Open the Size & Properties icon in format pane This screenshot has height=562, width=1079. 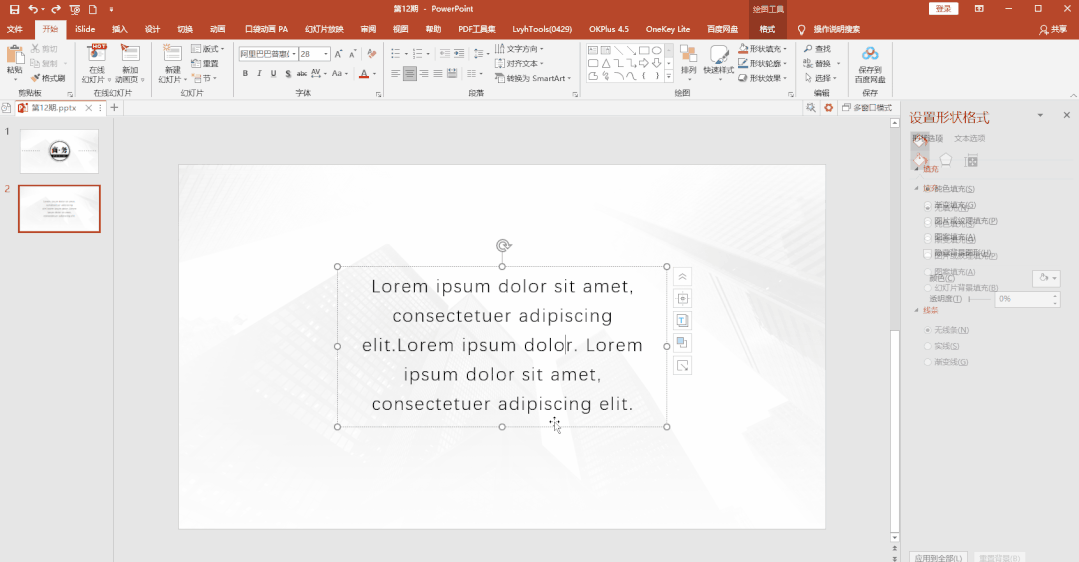971,161
